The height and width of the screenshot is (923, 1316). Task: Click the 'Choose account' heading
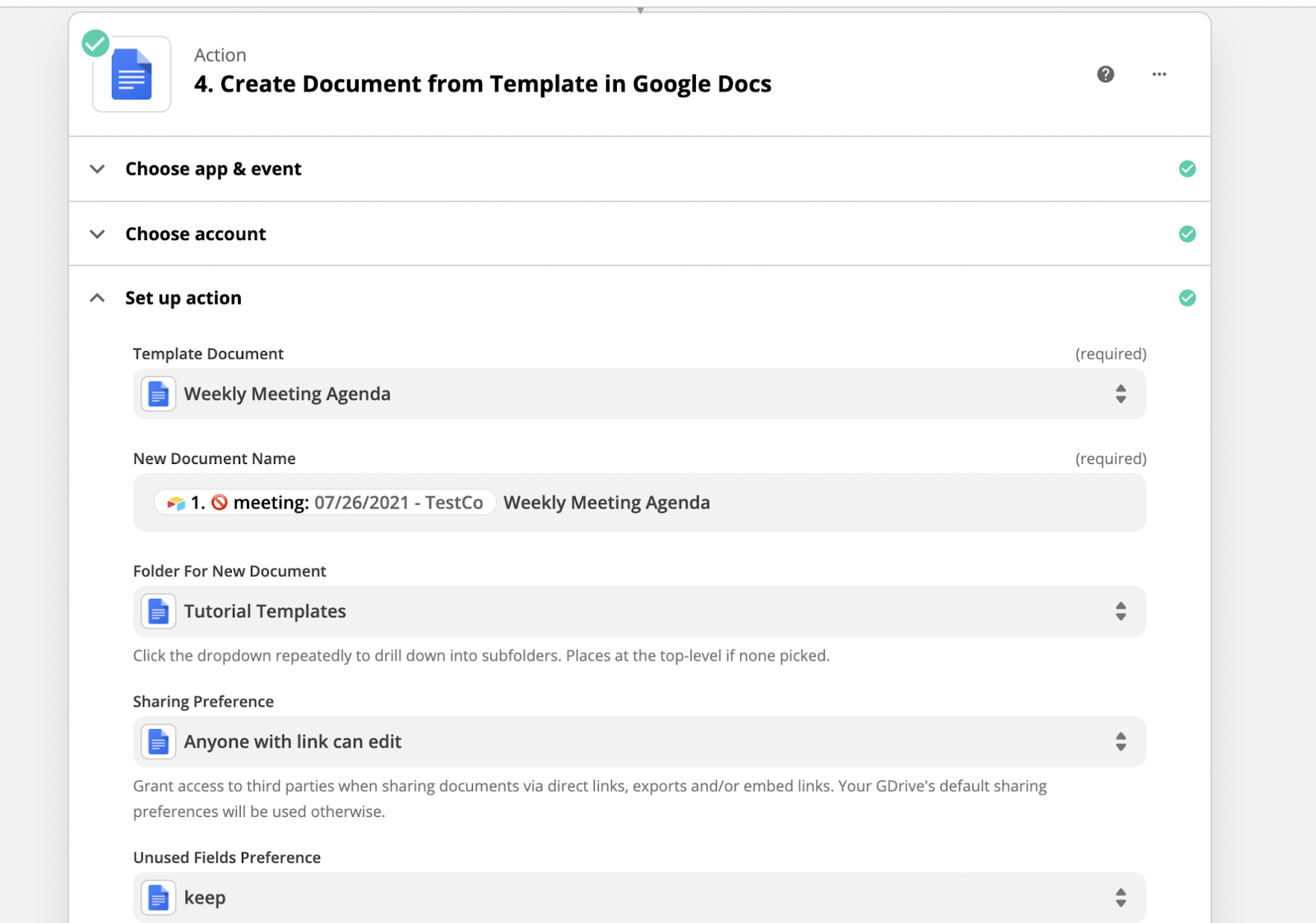point(196,234)
